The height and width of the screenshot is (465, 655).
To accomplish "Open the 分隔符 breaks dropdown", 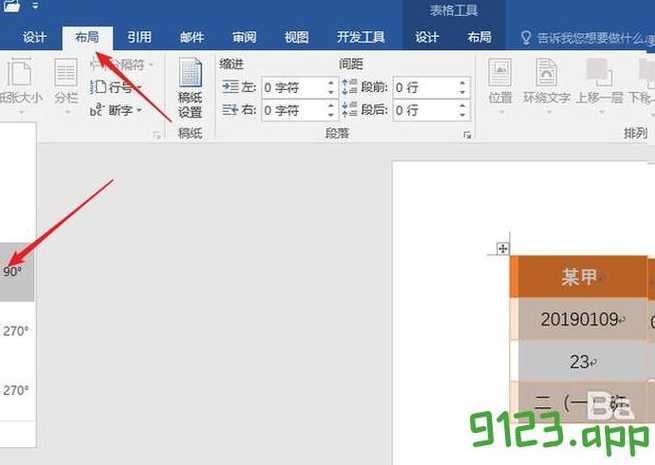I will 121,65.
